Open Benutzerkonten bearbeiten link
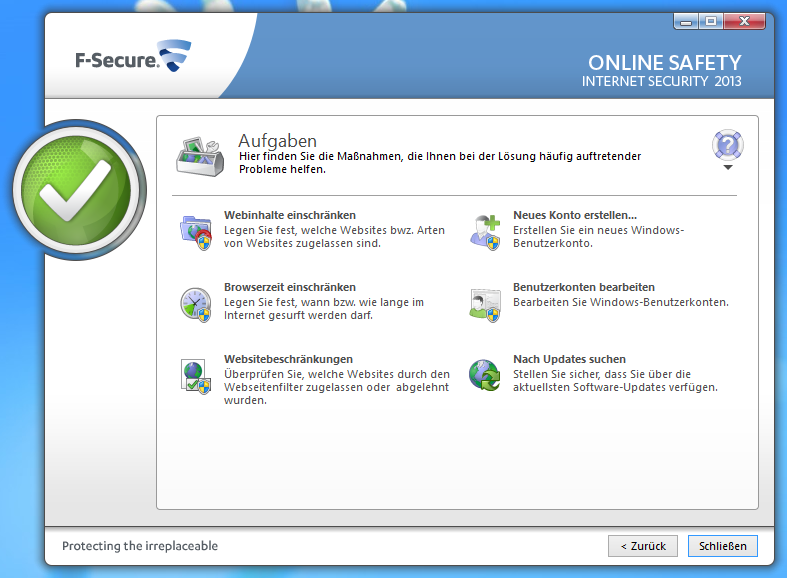The image size is (787, 578). [x=584, y=287]
